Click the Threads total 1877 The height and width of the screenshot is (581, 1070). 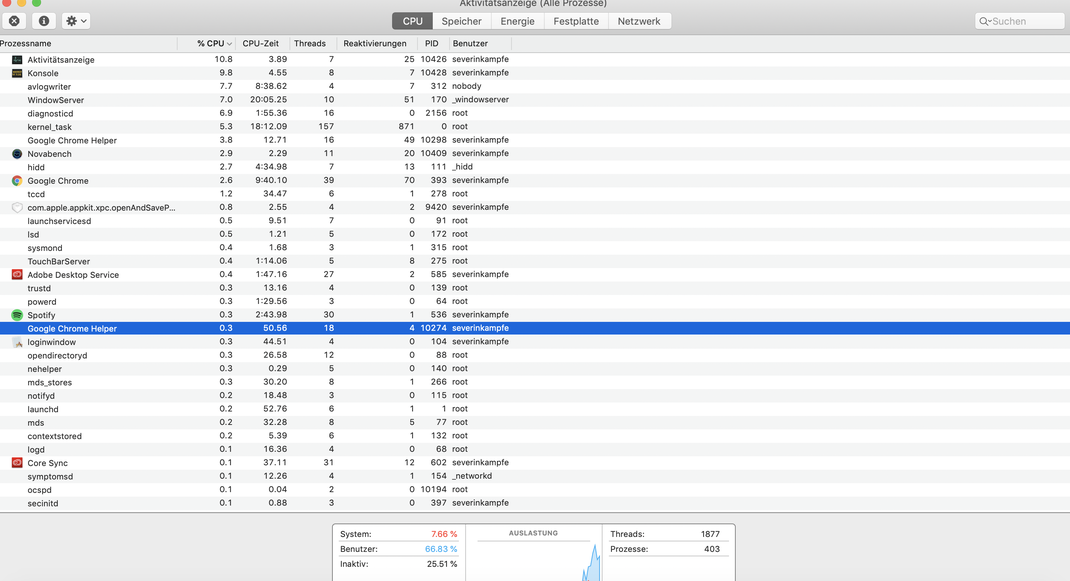pos(710,534)
